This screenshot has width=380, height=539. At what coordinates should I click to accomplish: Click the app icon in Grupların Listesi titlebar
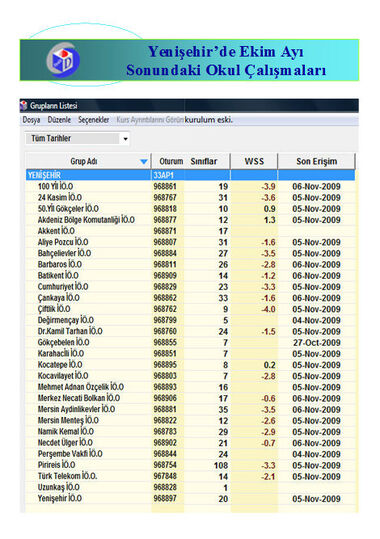coord(24,106)
